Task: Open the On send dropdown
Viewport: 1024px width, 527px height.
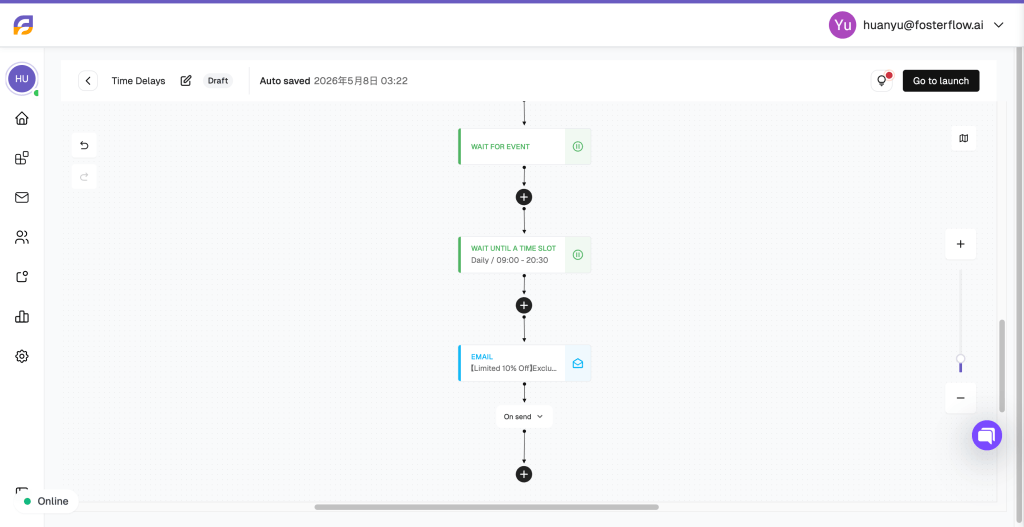Action: [x=524, y=417]
